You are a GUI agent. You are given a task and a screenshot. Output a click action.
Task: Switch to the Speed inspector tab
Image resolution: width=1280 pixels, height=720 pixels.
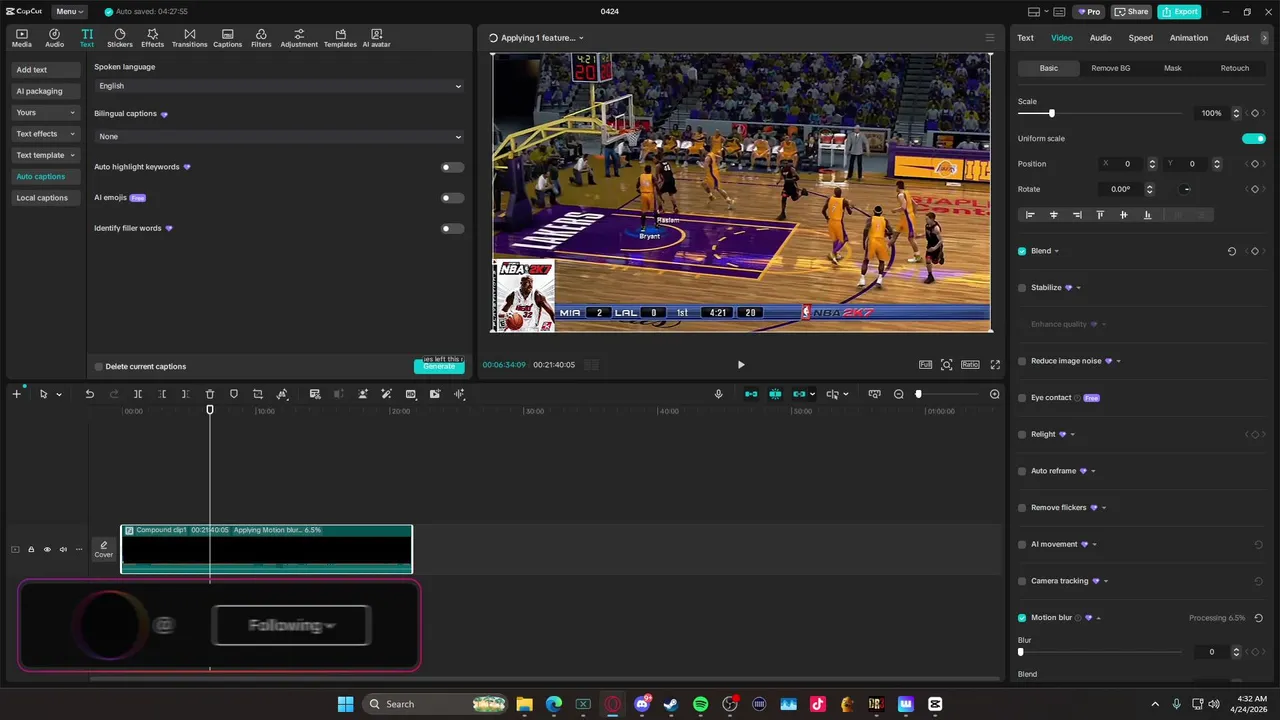coord(1140,38)
